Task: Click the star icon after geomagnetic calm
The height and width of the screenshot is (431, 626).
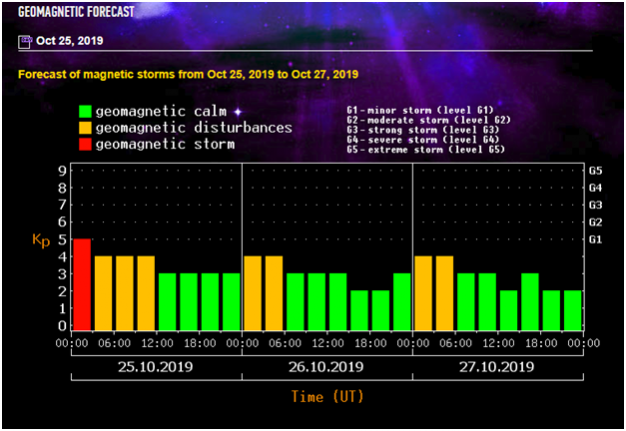Action: click(238, 112)
